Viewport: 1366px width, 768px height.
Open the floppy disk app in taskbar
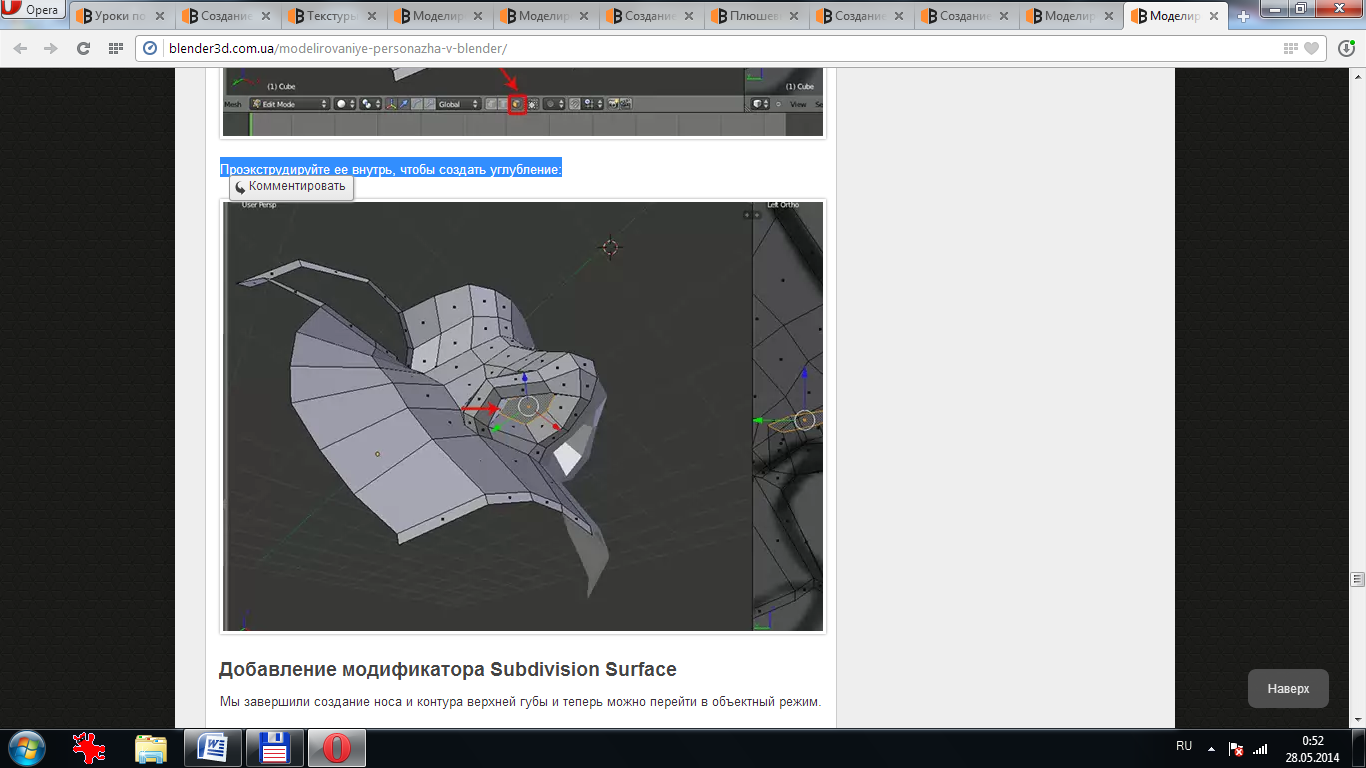pyautogui.click(x=274, y=748)
